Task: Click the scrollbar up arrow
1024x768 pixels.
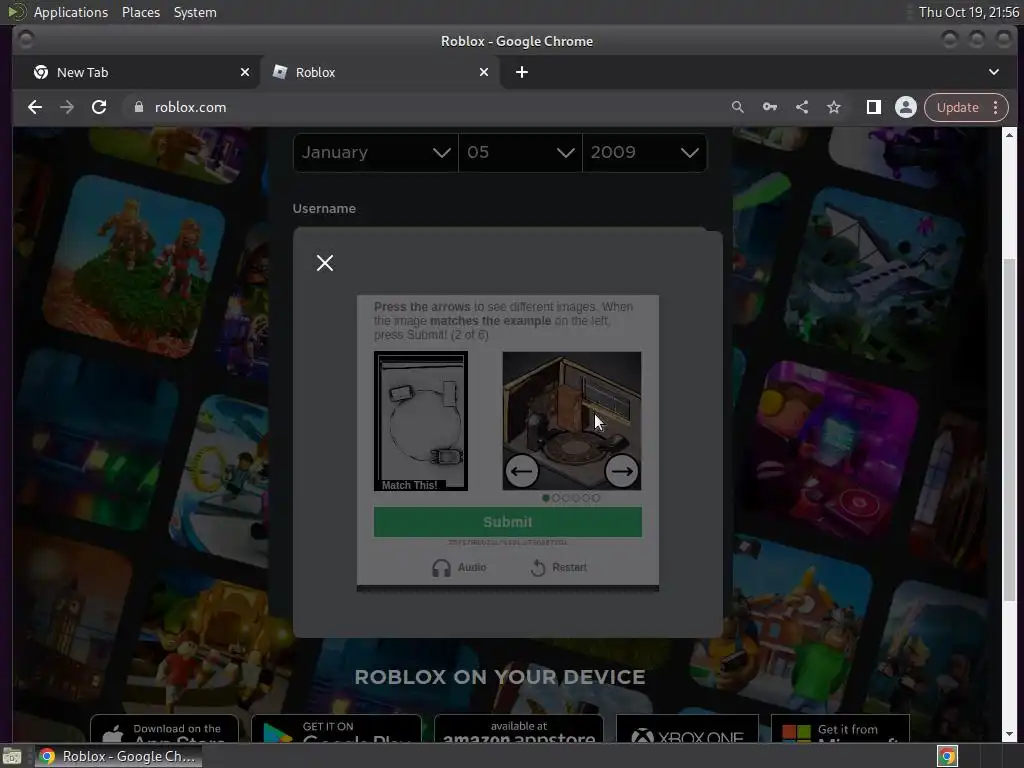Action: [1010, 135]
